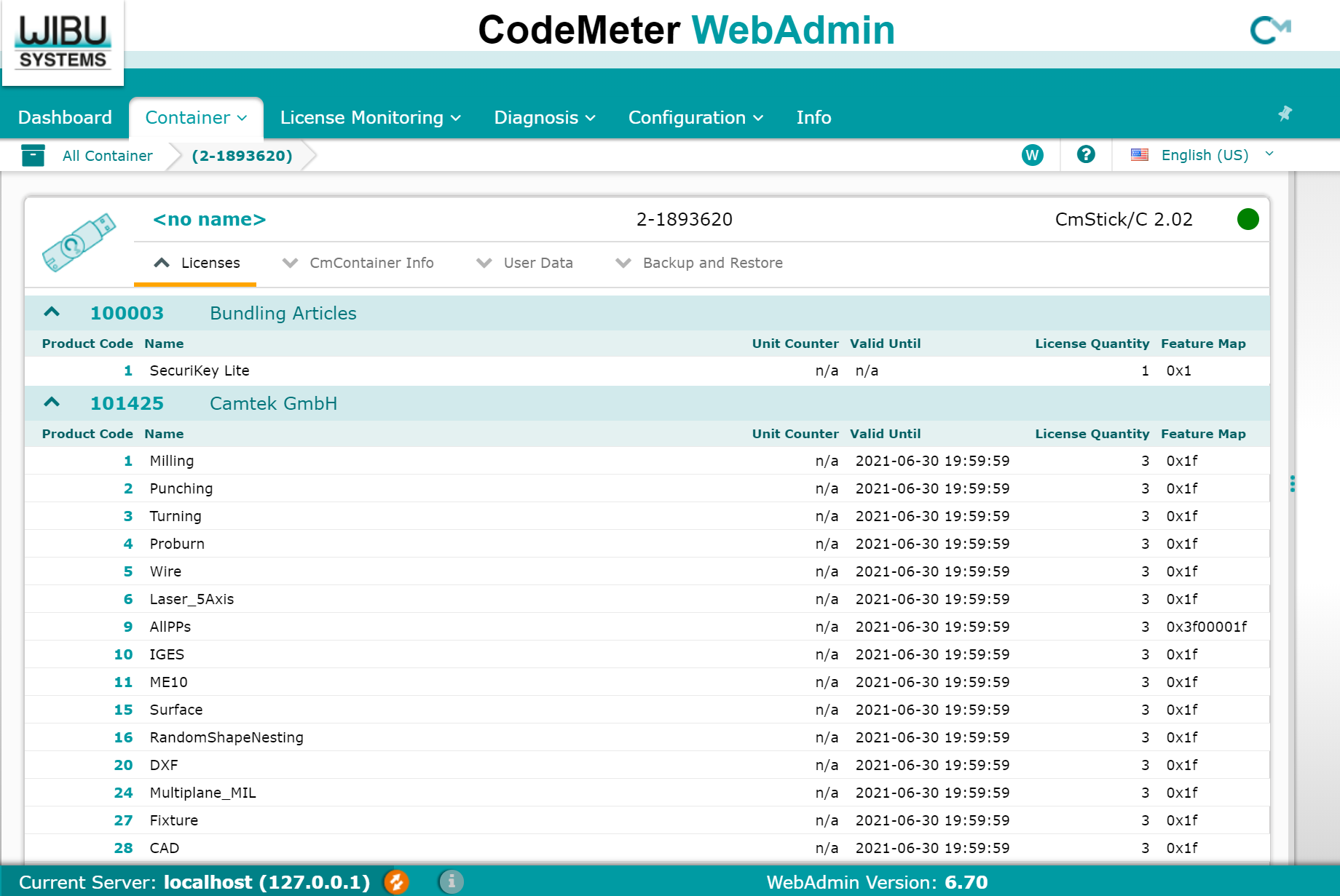Click the RandomShapeNesting license name

(226, 737)
